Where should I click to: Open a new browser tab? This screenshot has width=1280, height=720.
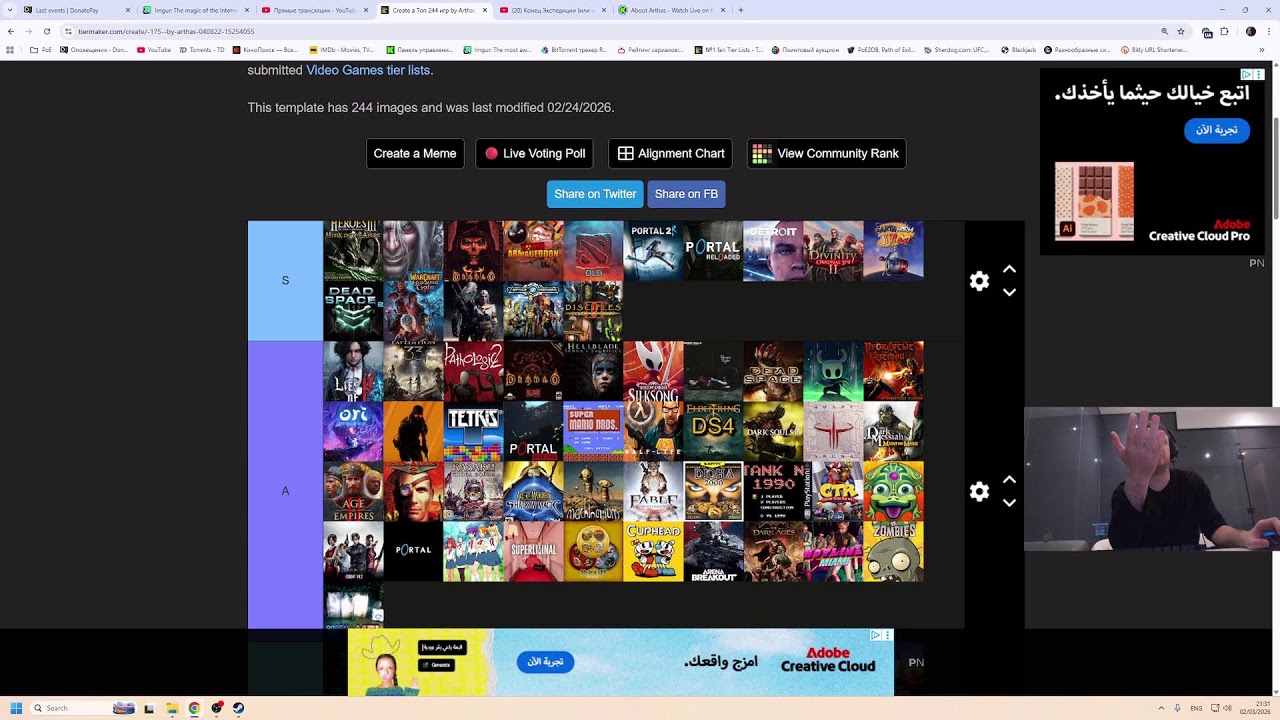point(740,10)
